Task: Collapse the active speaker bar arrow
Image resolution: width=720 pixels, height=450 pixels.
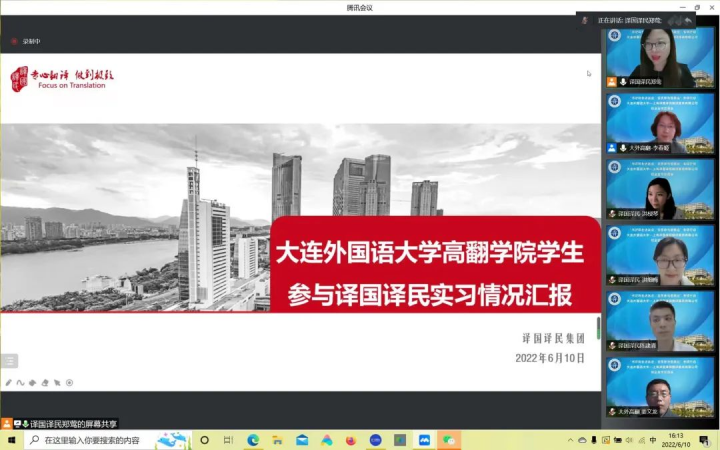Action: [688, 20]
